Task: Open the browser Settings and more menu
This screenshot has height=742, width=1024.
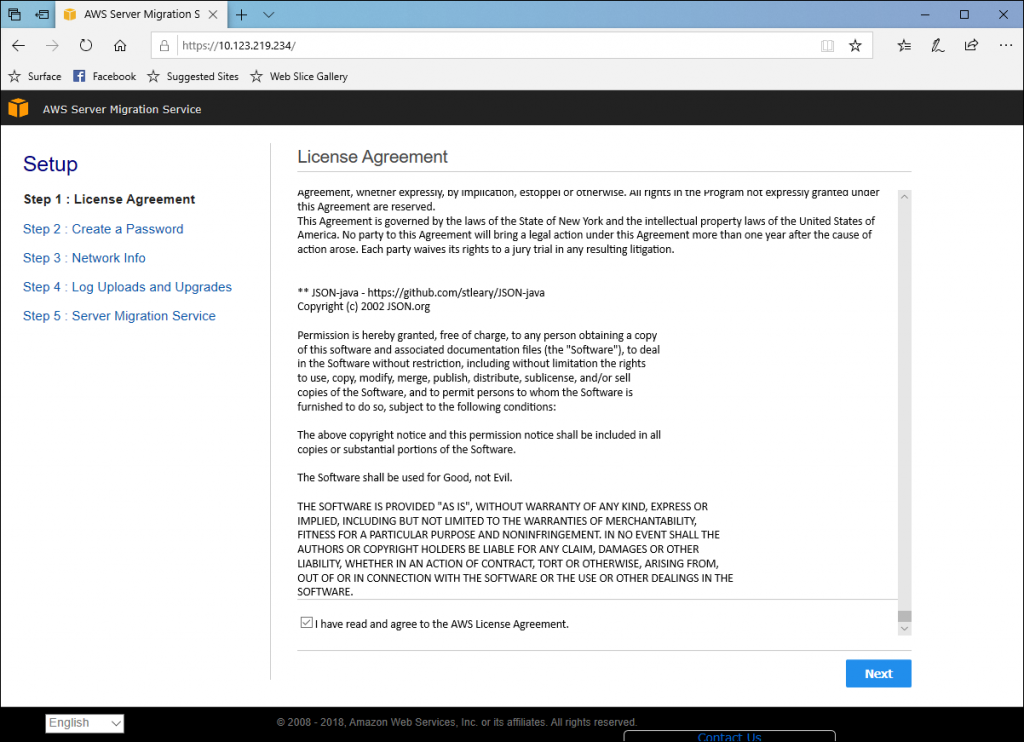Action: tap(1005, 45)
